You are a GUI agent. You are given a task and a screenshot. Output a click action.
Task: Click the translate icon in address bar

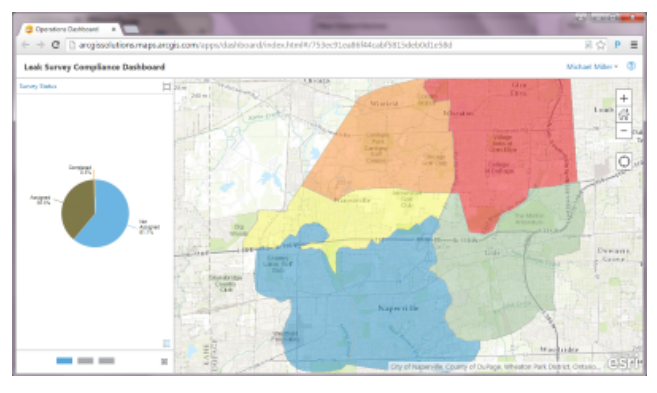click(588, 45)
